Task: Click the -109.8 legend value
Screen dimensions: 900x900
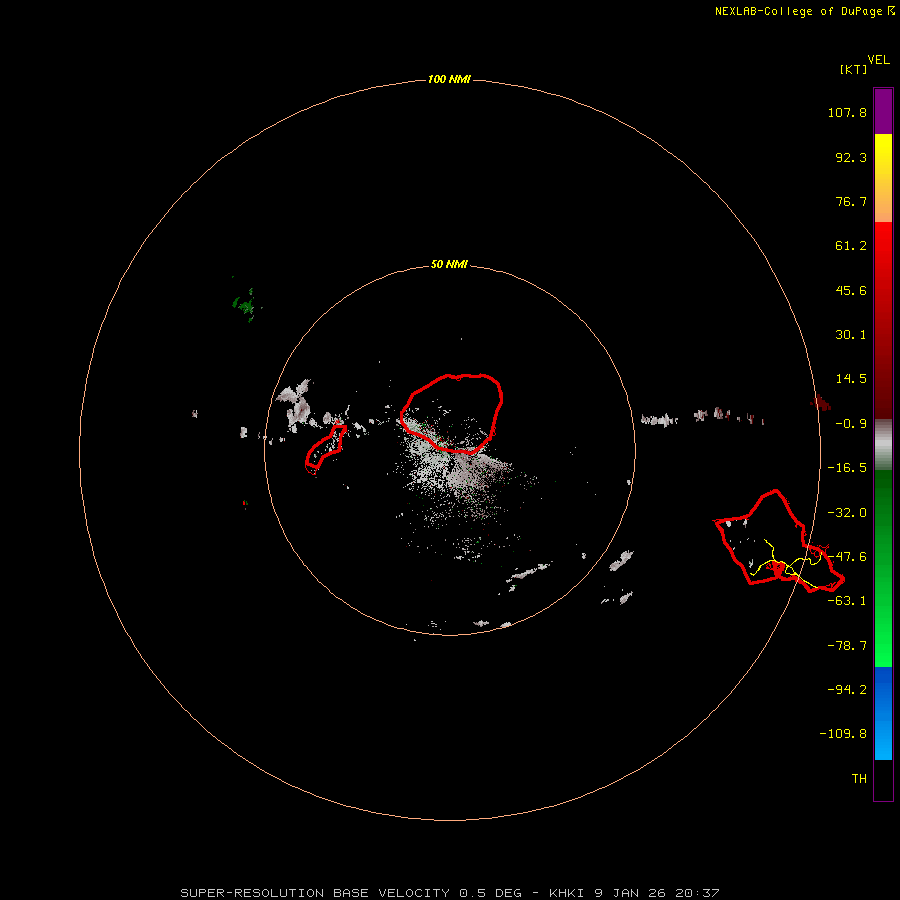Action: click(843, 734)
